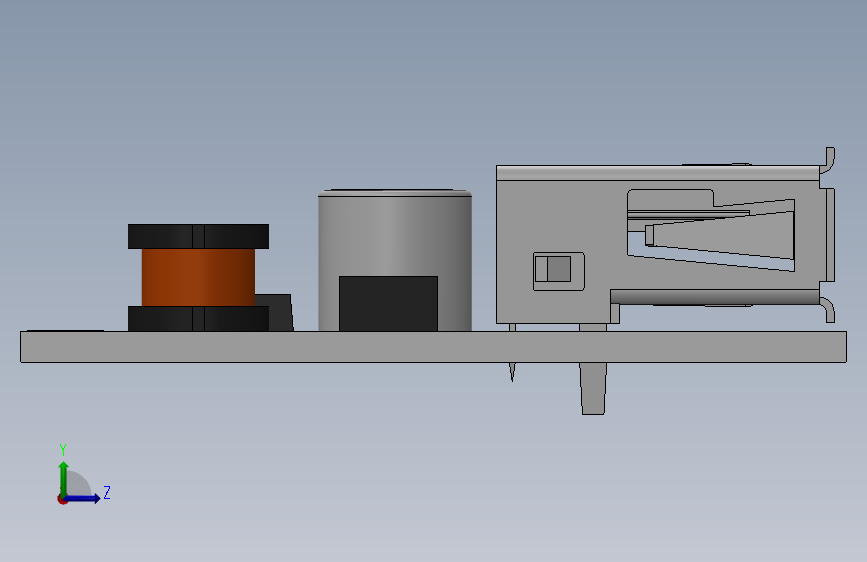Select the top black flange of inductor

coord(198,236)
